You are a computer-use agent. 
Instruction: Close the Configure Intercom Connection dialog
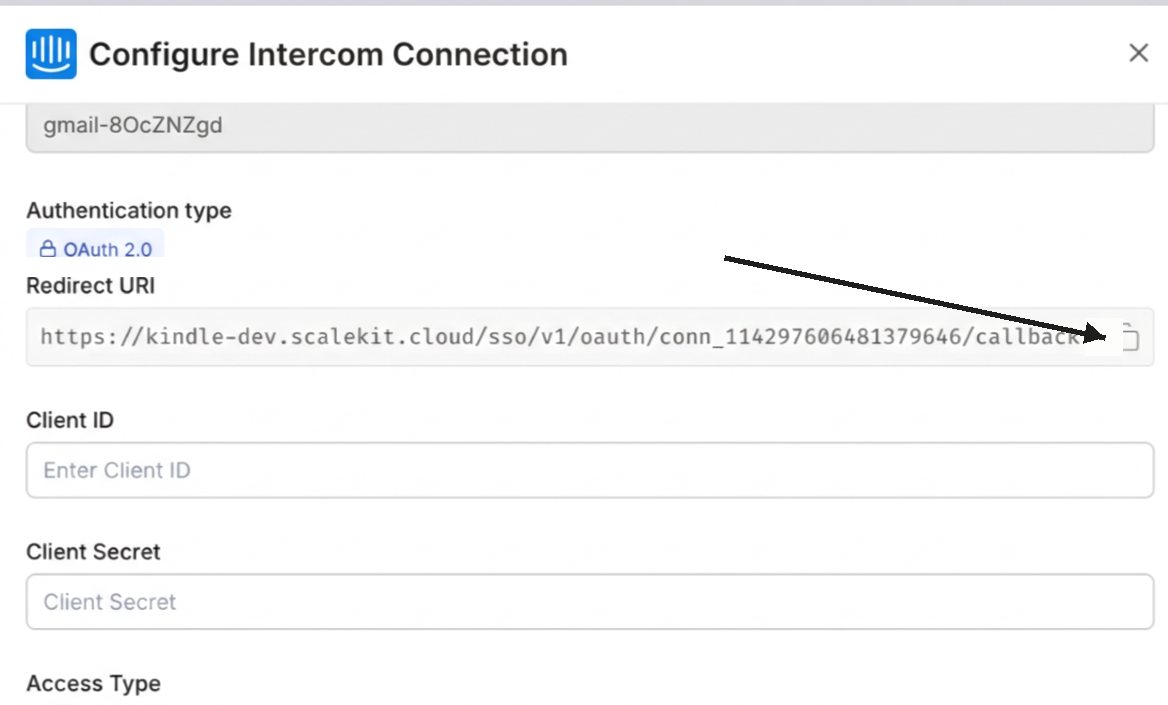[x=1138, y=53]
